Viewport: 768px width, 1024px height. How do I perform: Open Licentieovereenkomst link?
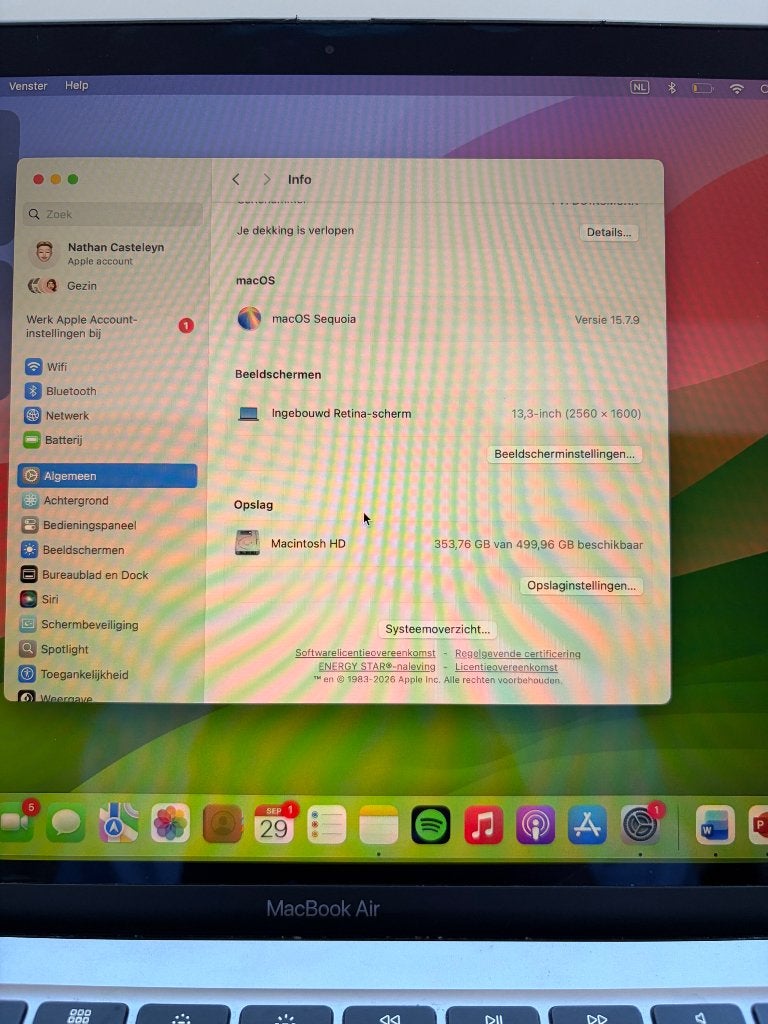[x=506, y=667]
